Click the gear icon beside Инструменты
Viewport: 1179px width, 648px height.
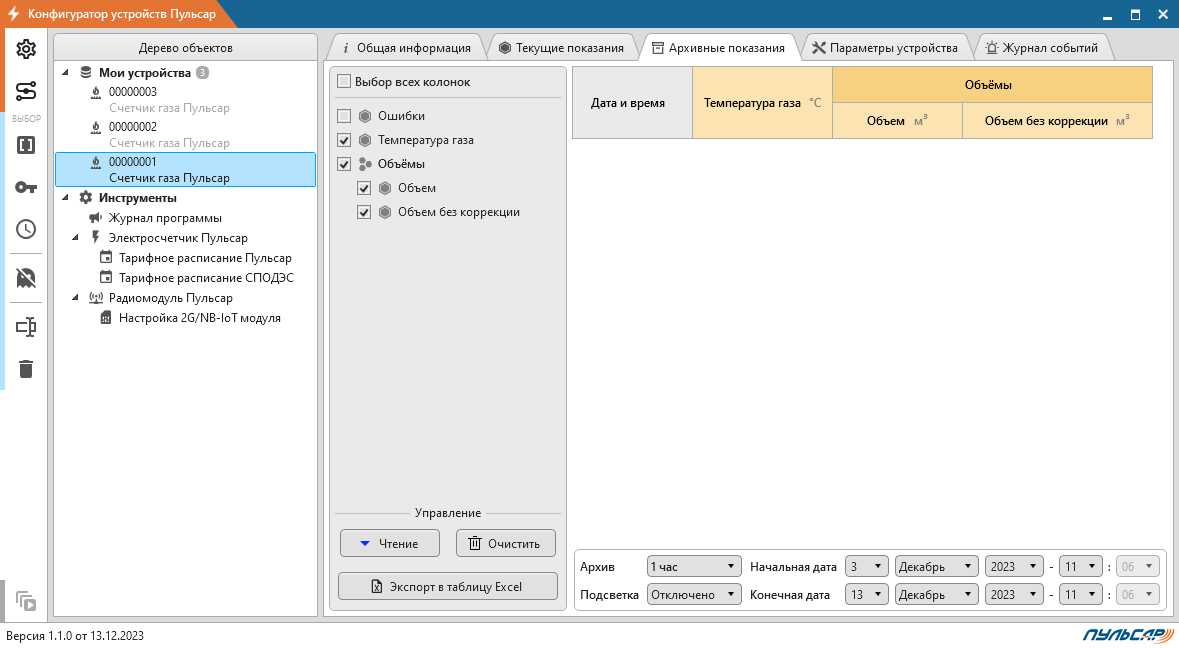click(86, 198)
